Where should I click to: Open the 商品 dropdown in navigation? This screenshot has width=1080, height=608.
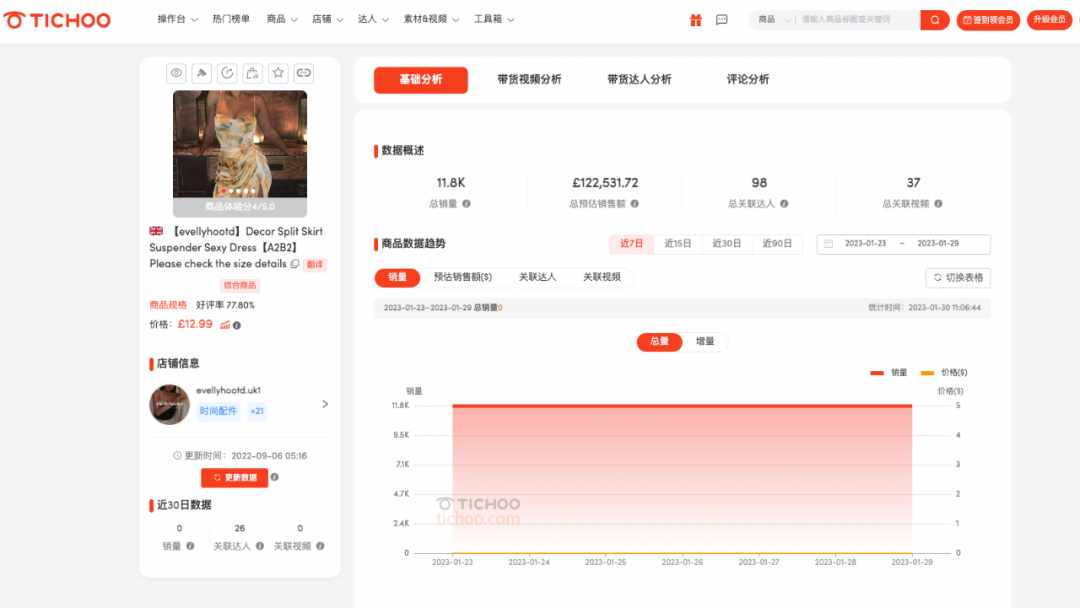click(282, 19)
